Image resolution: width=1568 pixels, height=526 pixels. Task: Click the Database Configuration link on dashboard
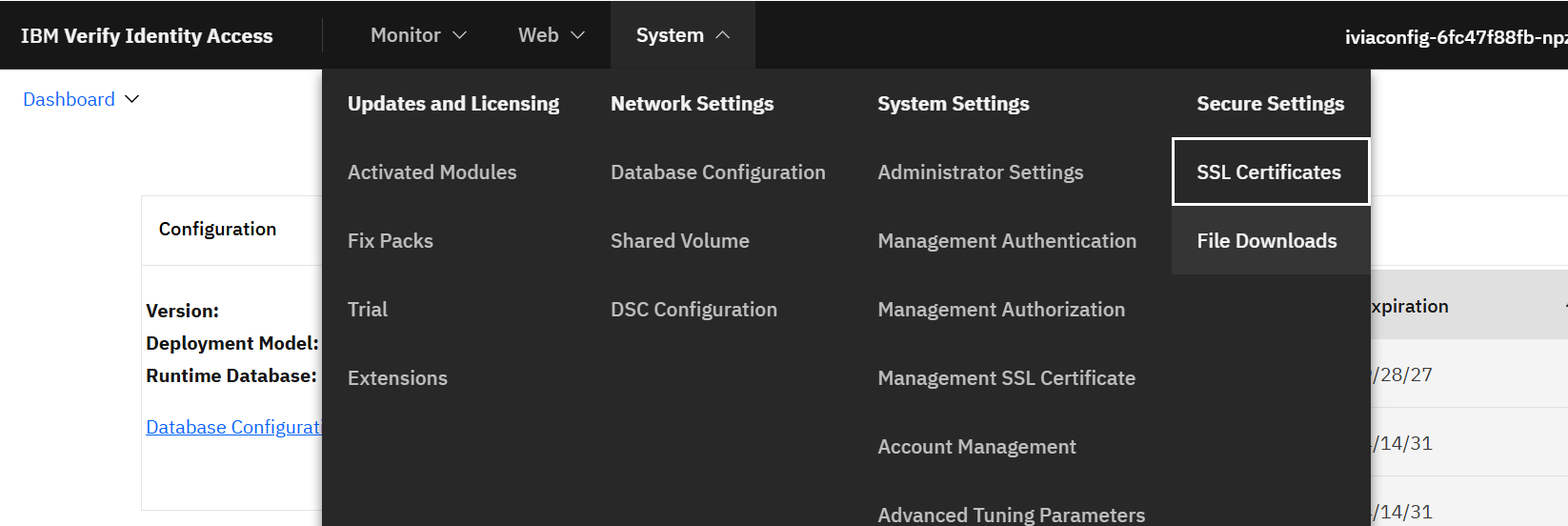coord(233,427)
